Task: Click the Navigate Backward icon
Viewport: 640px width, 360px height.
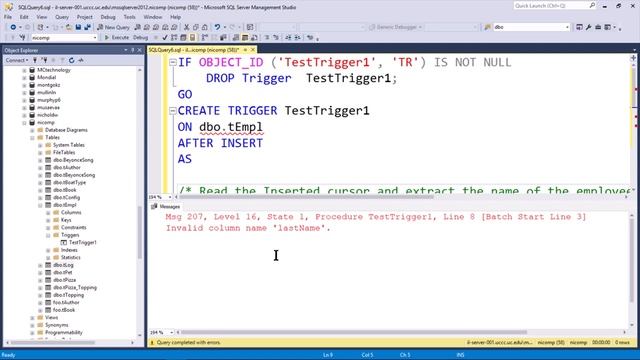Action: pos(13,27)
